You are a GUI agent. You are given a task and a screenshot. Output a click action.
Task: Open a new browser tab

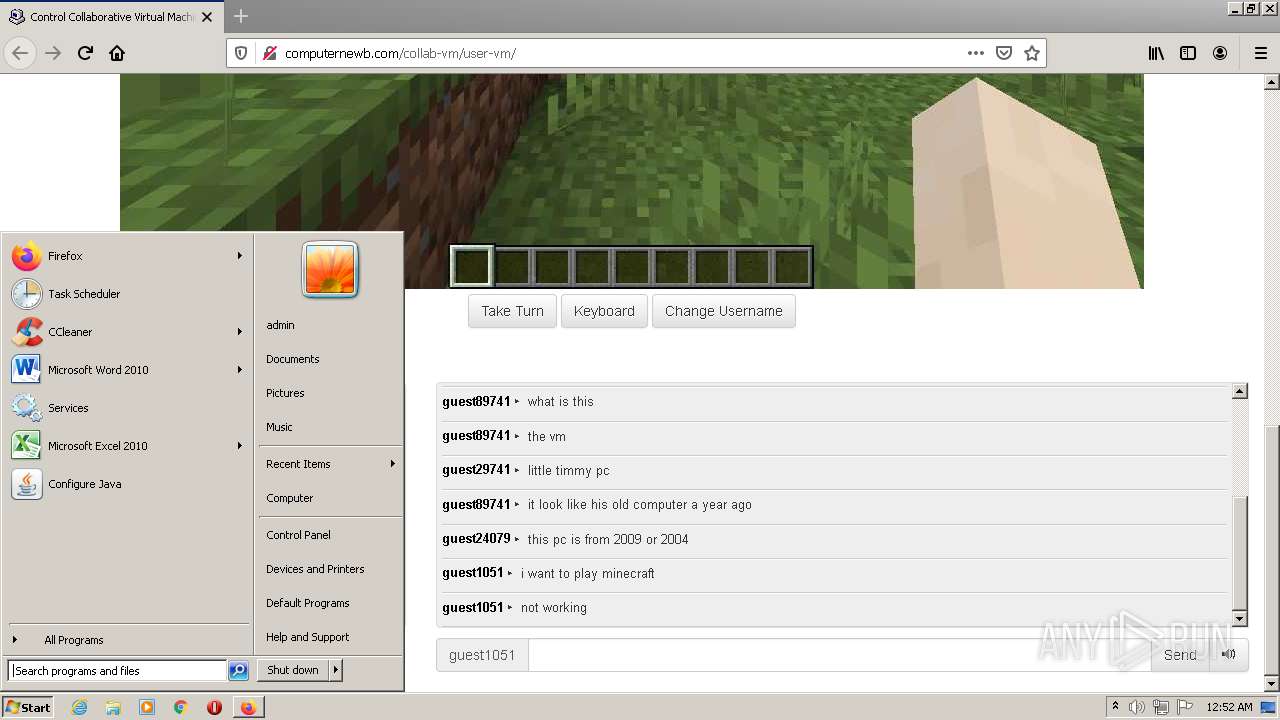click(x=240, y=16)
